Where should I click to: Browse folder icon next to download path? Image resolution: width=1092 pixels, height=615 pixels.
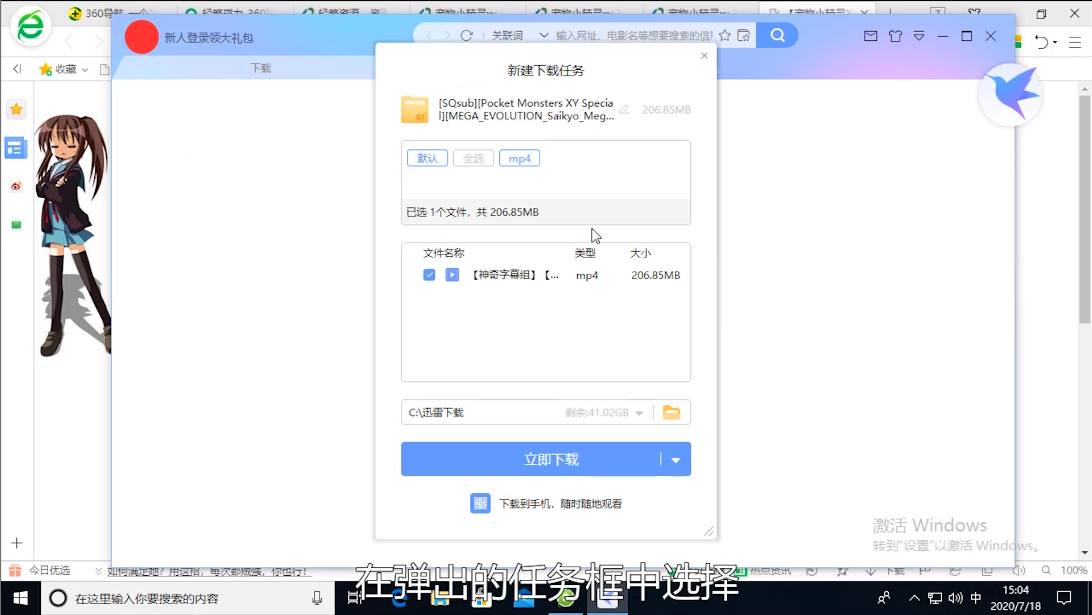(671, 412)
